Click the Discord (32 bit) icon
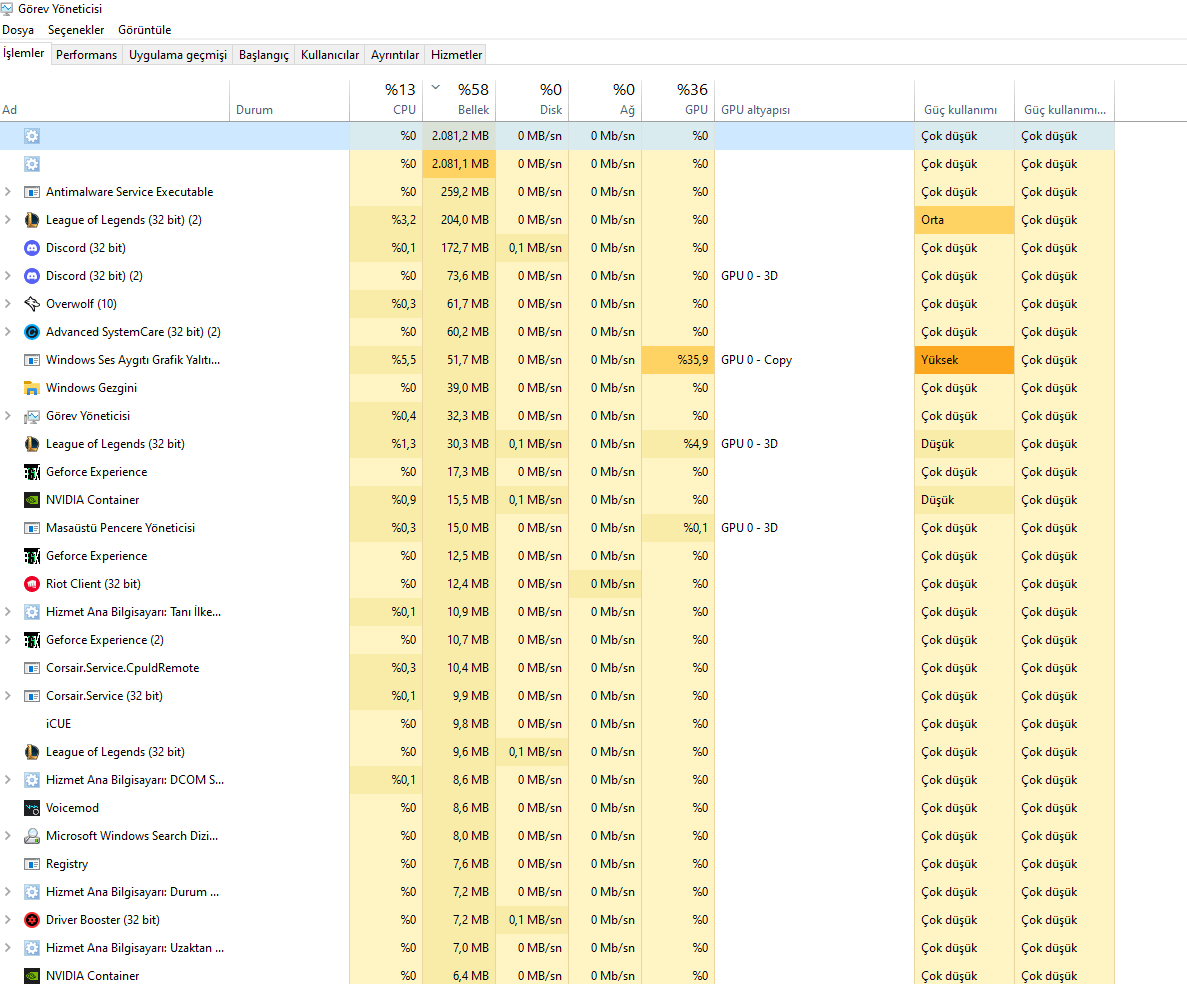This screenshot has width=1187, height=984. pos(32,248)
